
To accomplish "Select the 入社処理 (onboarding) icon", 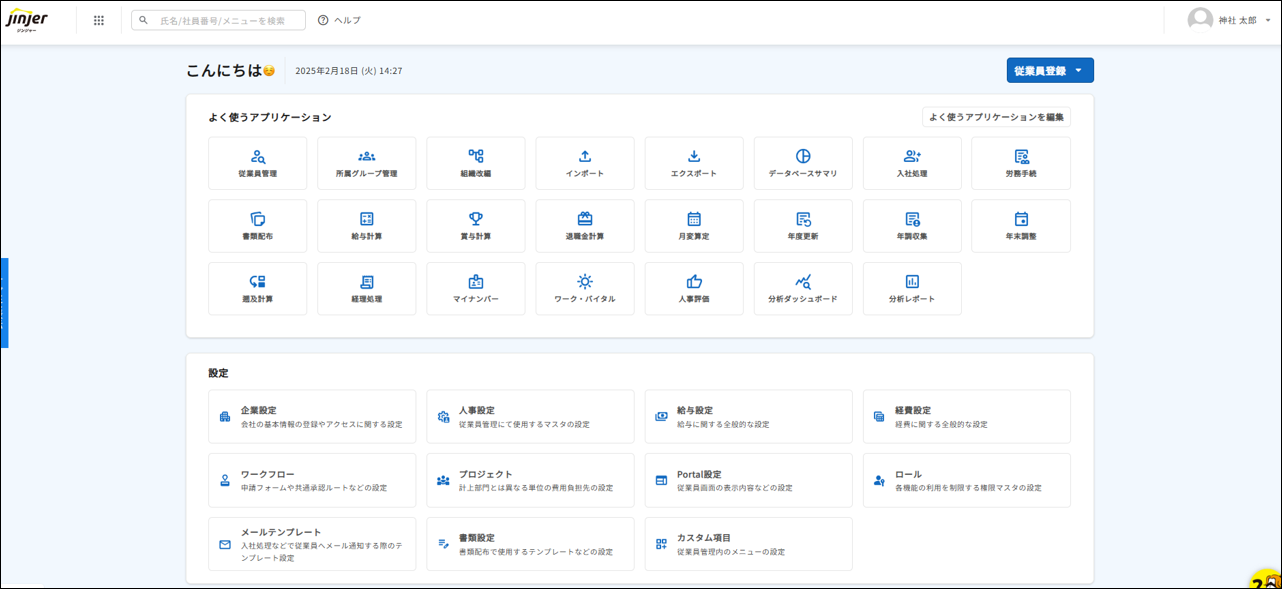I will [911, 162].
